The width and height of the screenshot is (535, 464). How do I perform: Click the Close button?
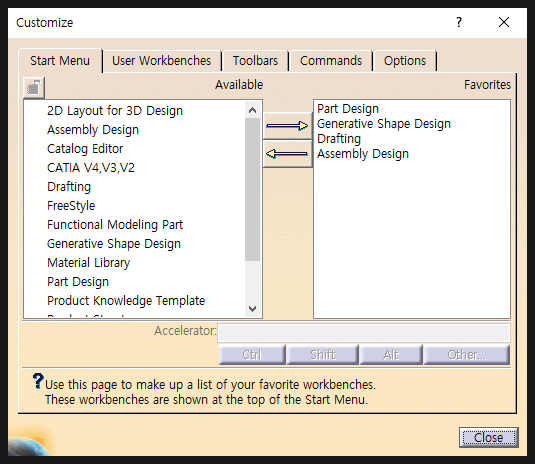(x=489, y=437)
